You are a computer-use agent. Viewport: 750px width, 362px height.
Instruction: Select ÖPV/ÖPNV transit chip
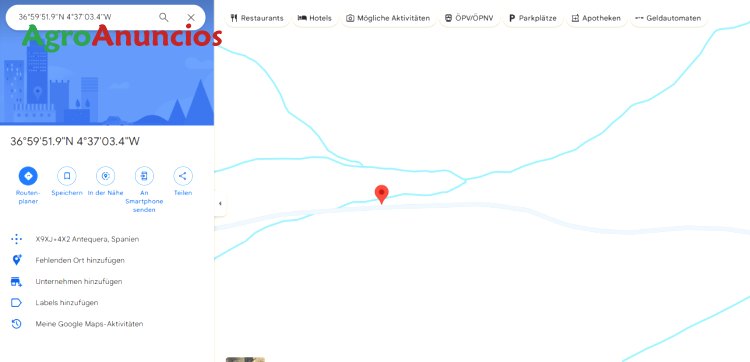(469, 18)
